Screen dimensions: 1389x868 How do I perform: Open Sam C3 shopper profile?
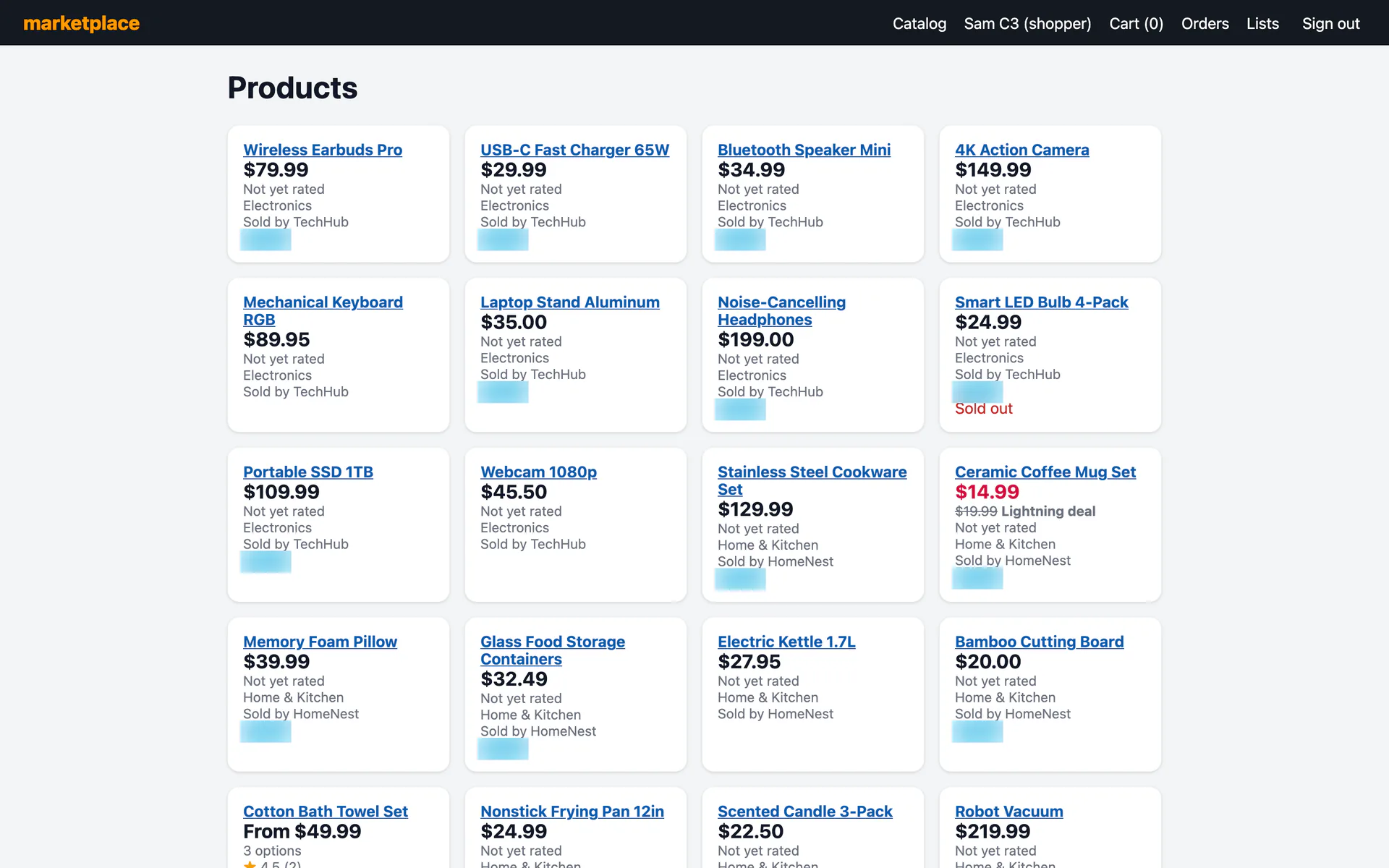click(1027, 23)
